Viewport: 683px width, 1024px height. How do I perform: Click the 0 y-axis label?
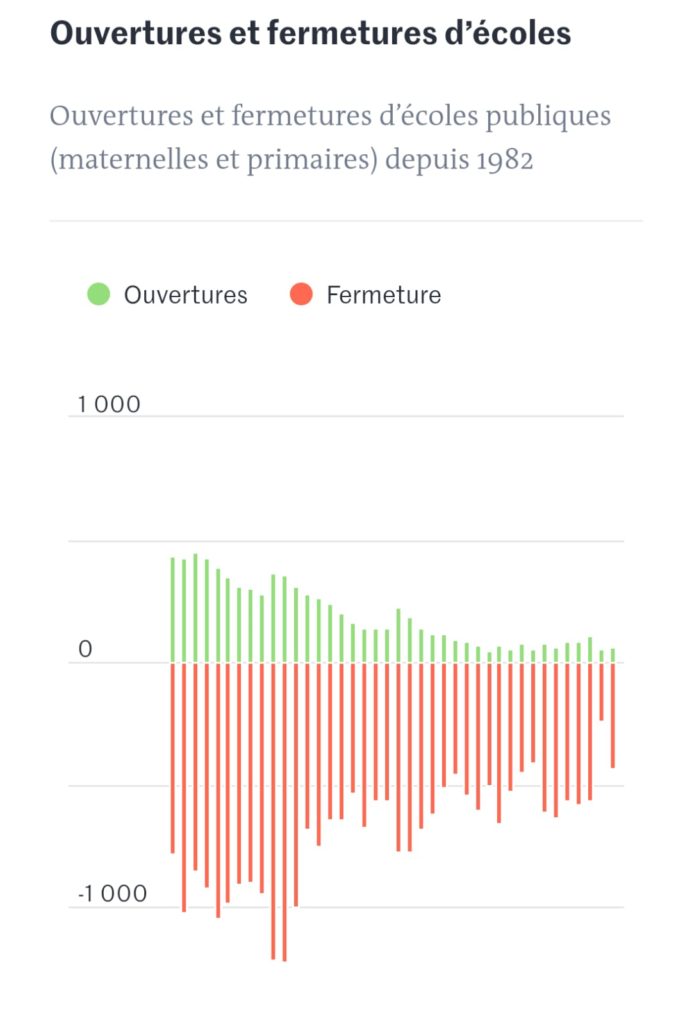click(86, 649)
